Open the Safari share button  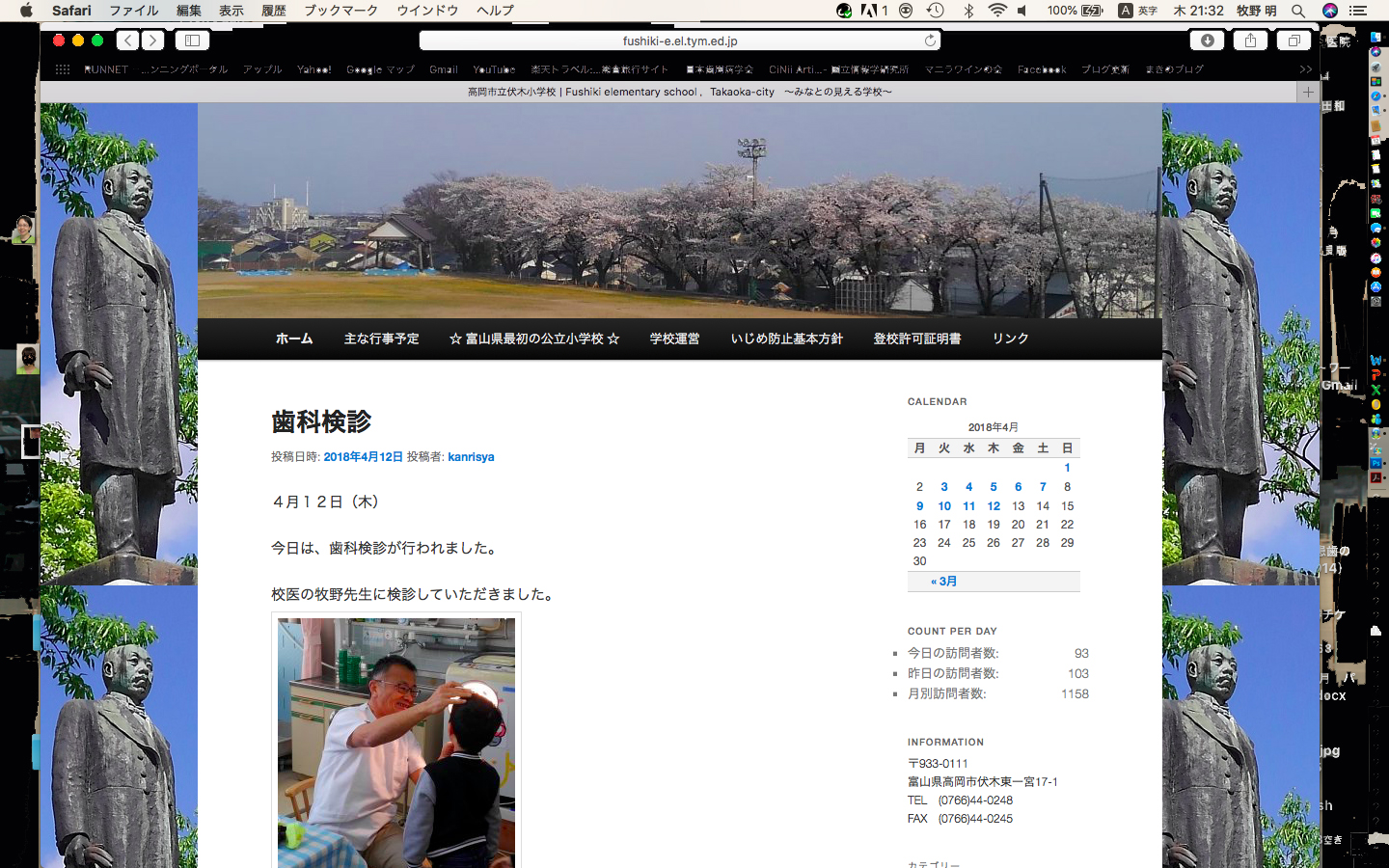click(x=1250, y=41)
